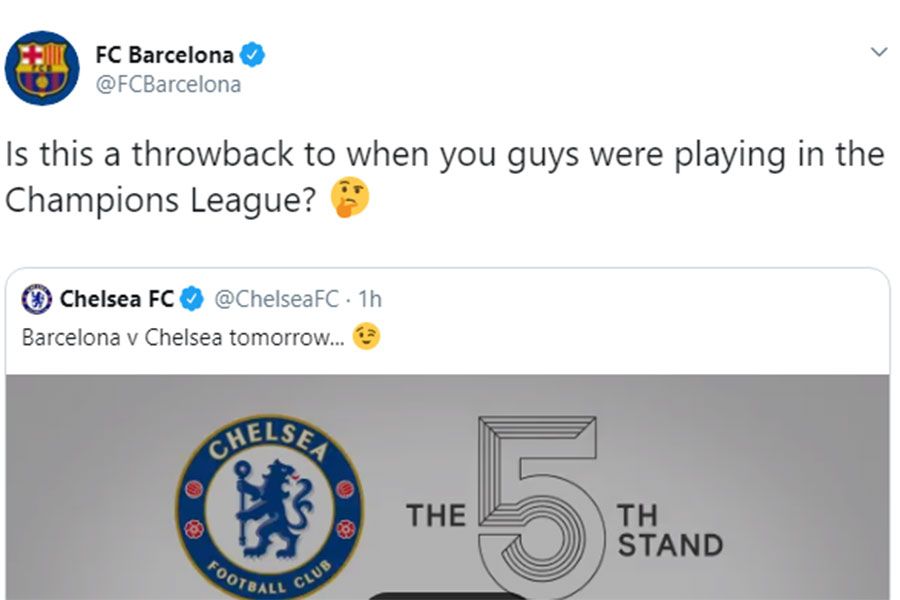900x600 pixels.
Task: Click the thinking face emoji
Action: coord(350,198)
